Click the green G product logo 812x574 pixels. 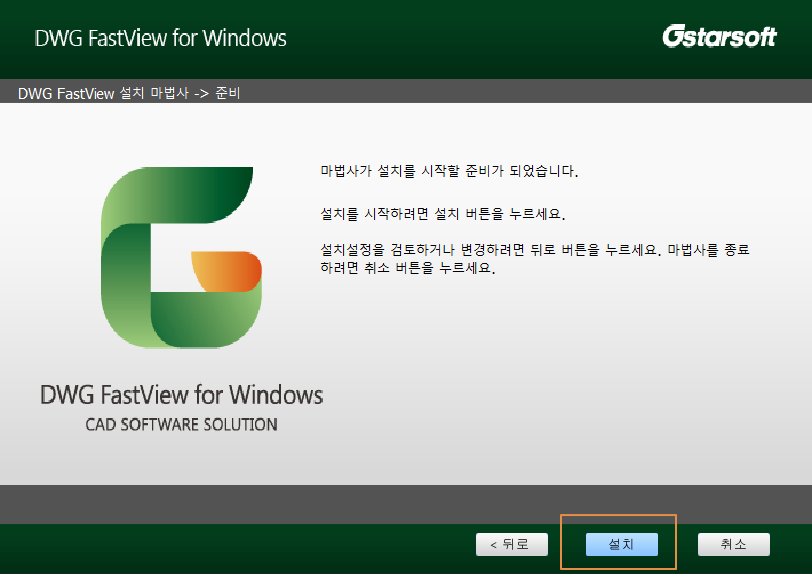point(181,257)
